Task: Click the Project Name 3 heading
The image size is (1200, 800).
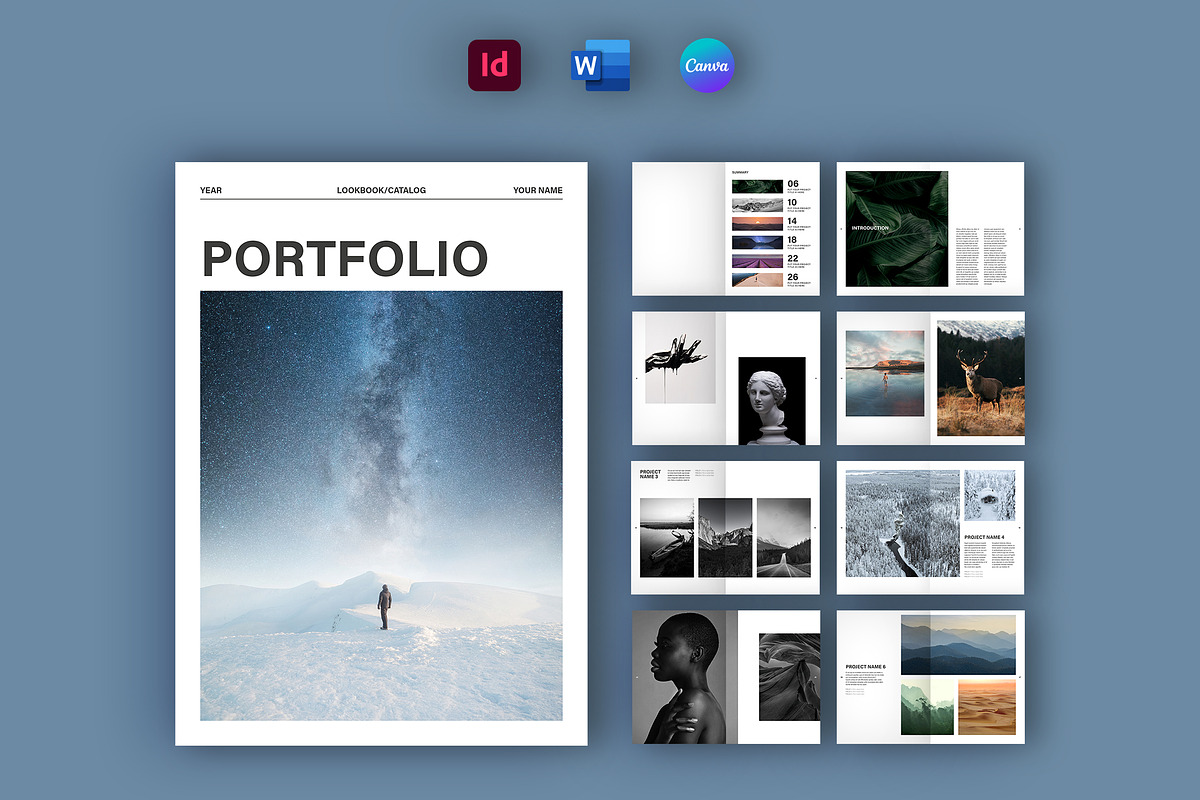Action: pyautogui.click(x=650, y=474)
